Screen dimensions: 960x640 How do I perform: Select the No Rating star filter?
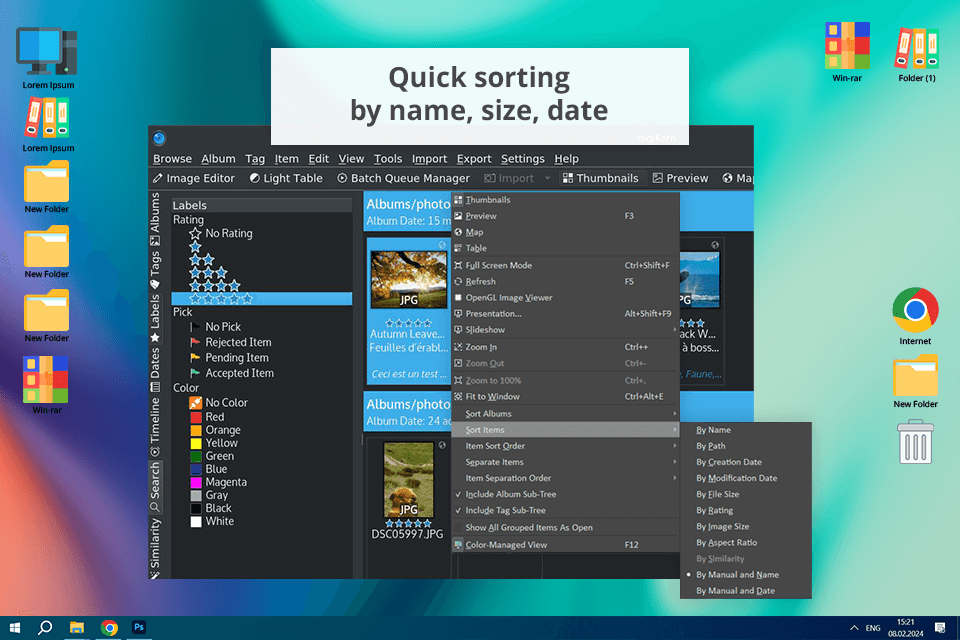click(220, 233)
